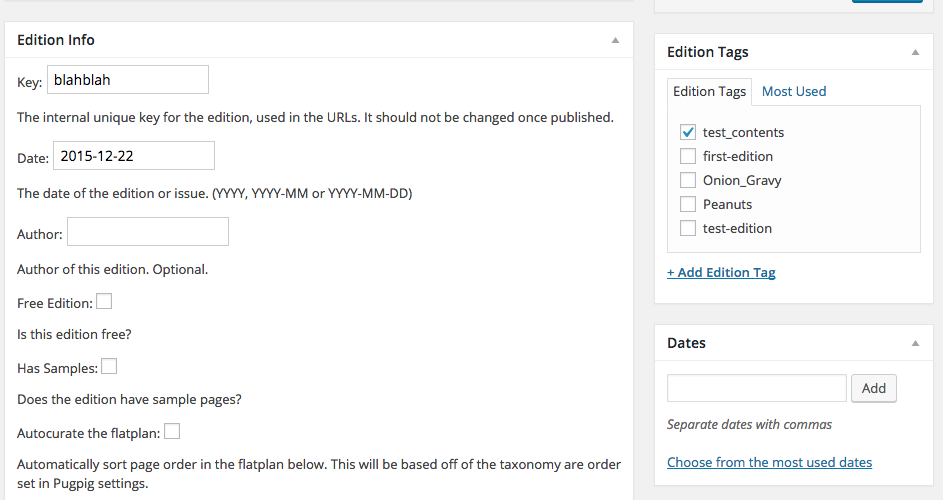Uncheck the test_contents tag checkbox
Viewport: 943px width, 500px height.
(x=687, y=132)
